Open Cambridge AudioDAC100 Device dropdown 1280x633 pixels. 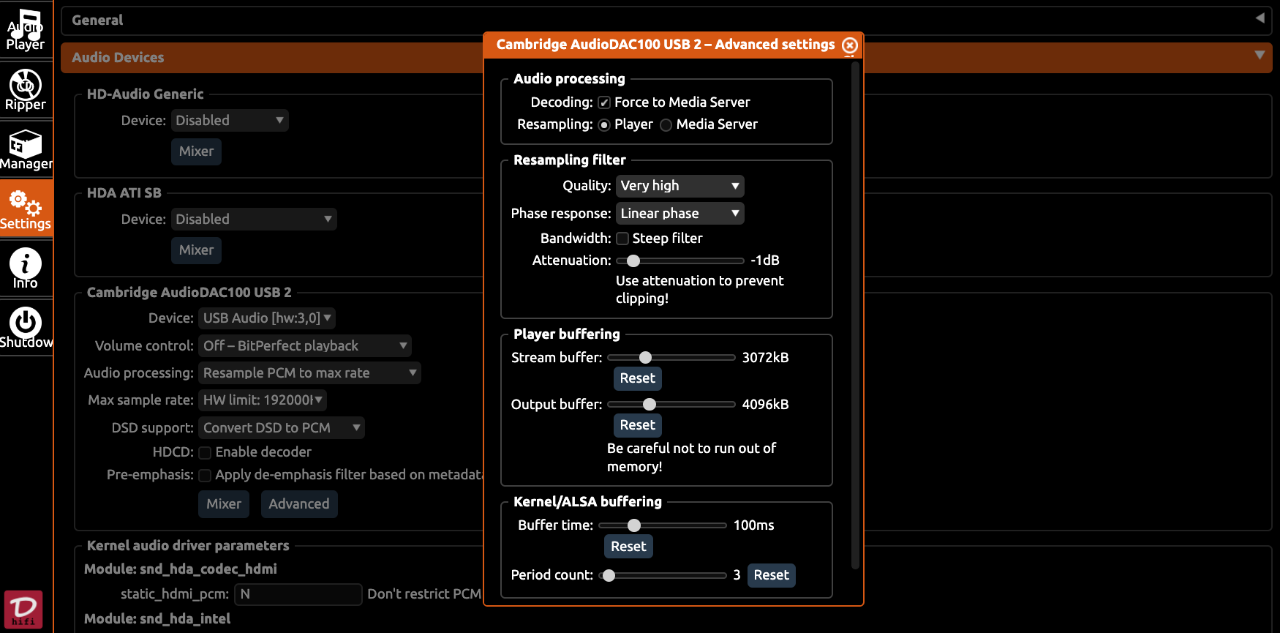267,318
